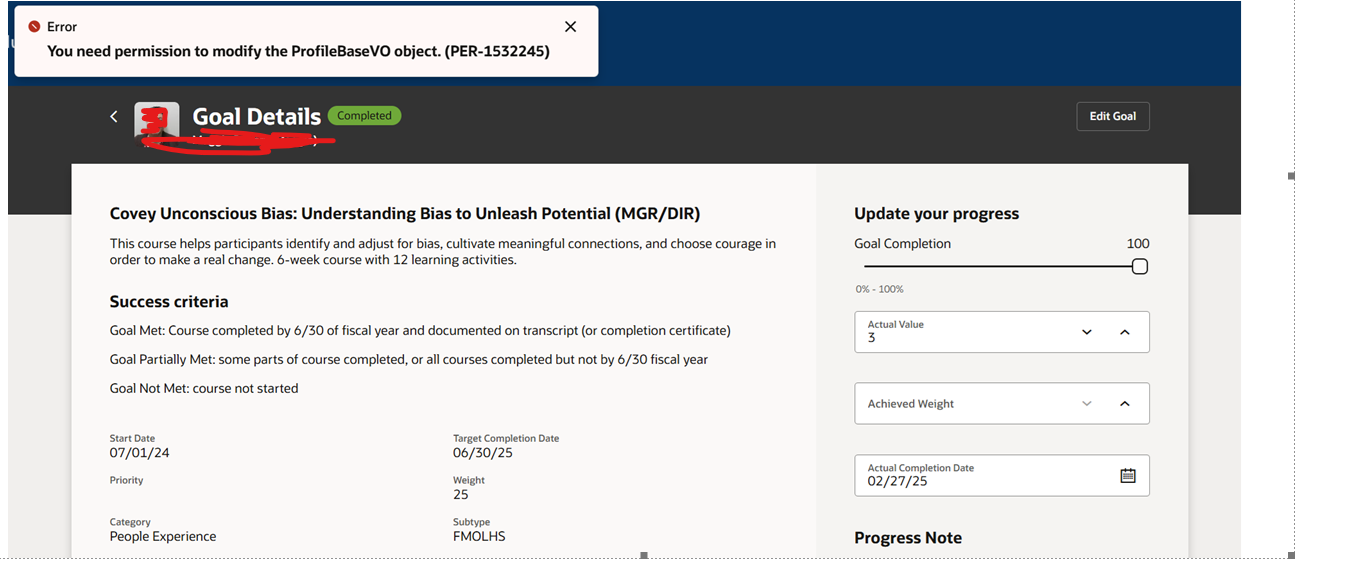This screenshot has height=565, width=1352.
Task: Click the Goal Partially Met criteria line
Action: pos(409,360)
